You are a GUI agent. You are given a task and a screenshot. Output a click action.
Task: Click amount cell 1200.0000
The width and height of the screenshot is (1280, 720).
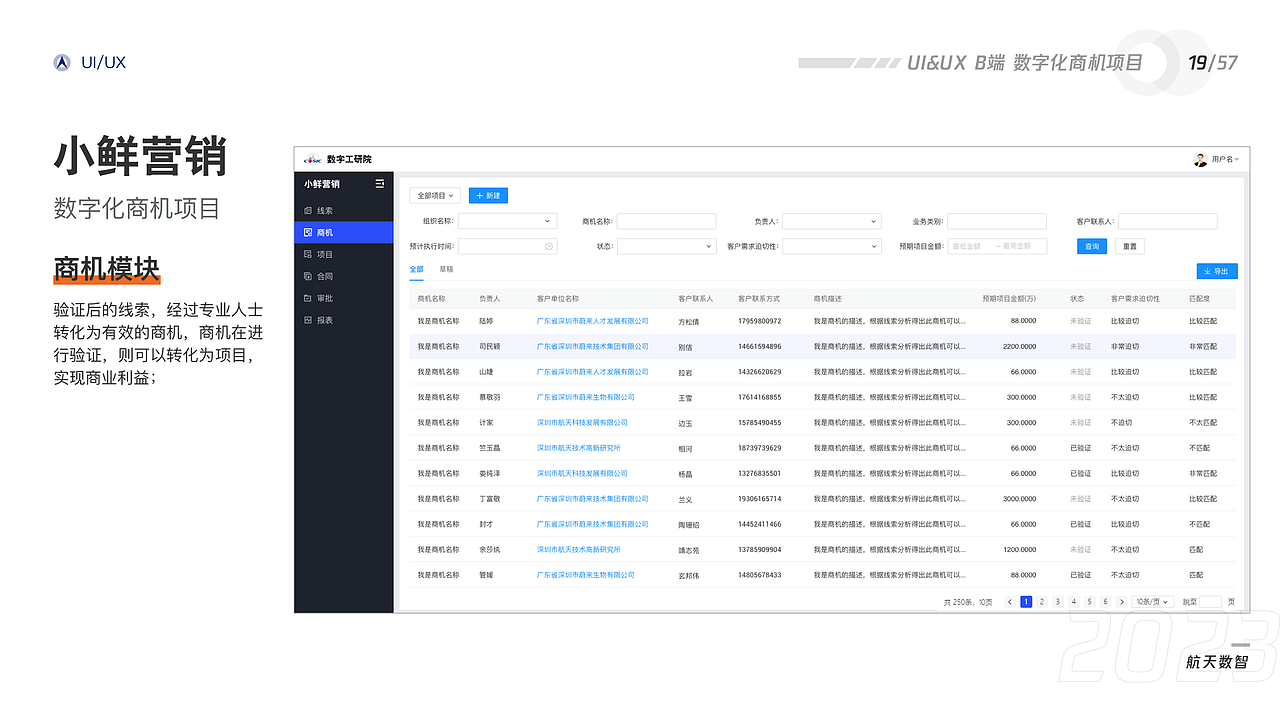coord(1020,550)
